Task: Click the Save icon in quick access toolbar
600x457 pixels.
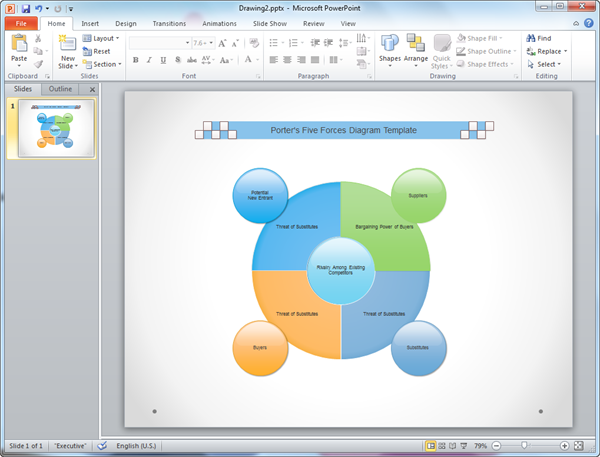Action: [24, 8]
